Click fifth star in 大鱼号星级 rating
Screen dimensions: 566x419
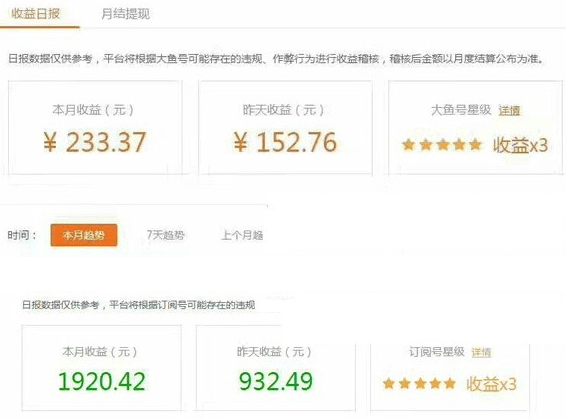[x=475, y=145]
